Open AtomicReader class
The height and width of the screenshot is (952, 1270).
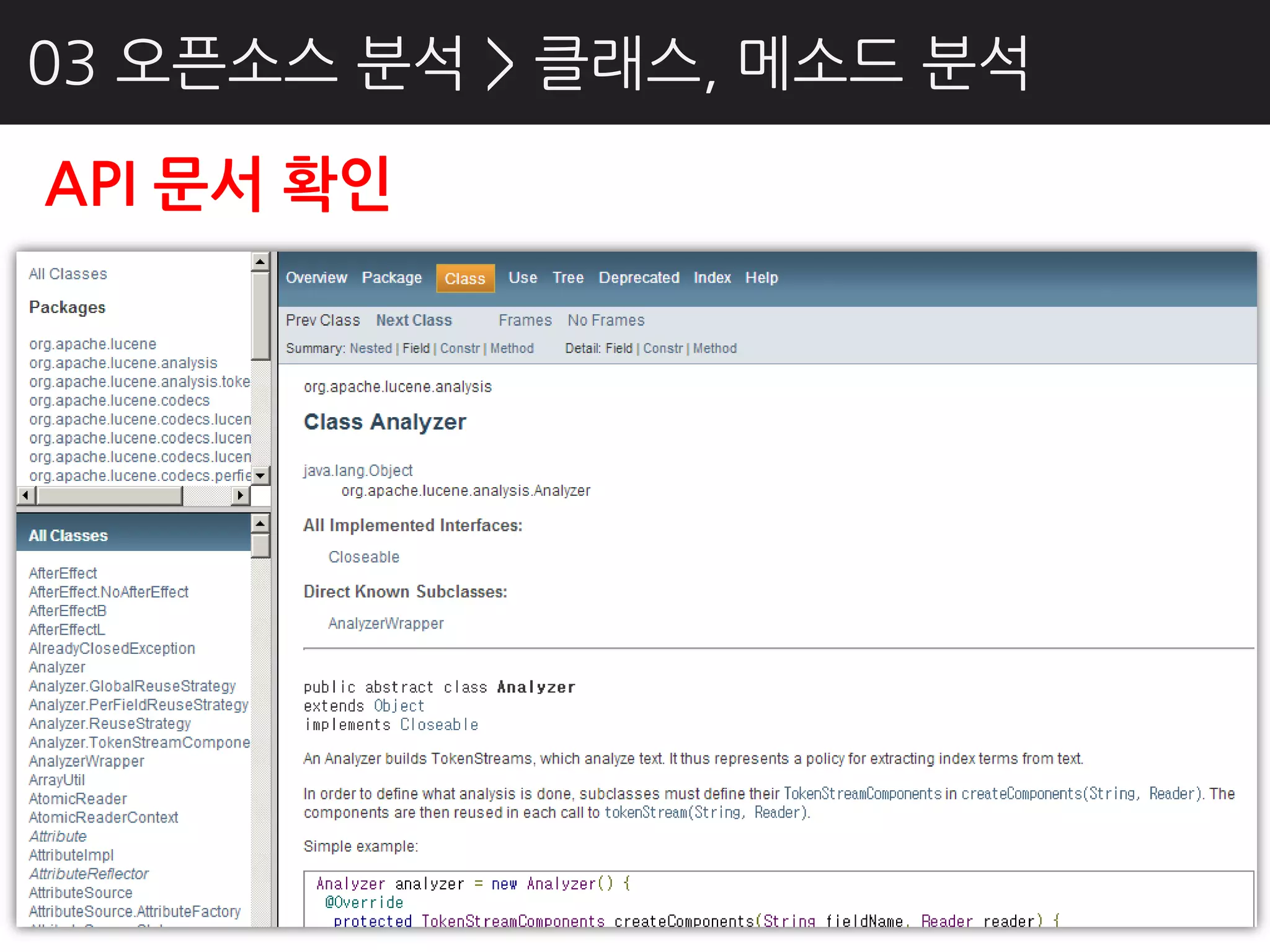click(78, 799)
